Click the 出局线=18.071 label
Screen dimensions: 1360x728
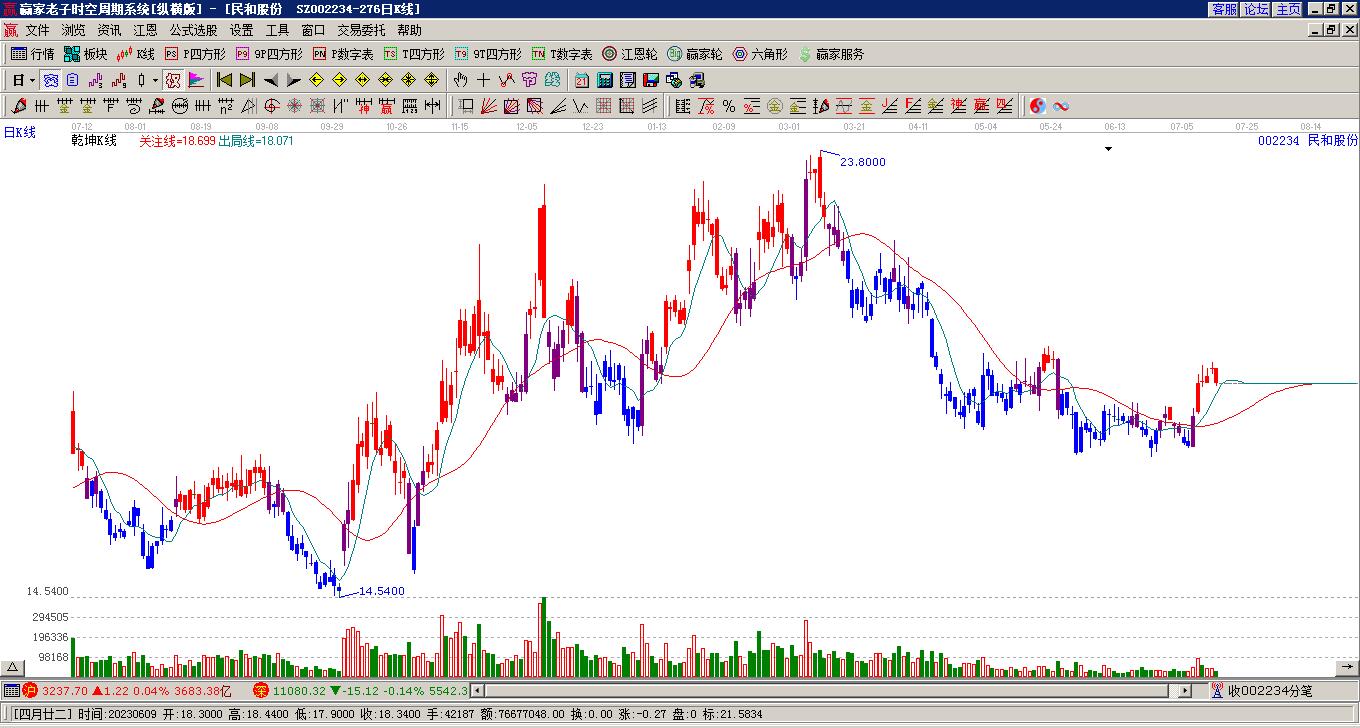256,141
